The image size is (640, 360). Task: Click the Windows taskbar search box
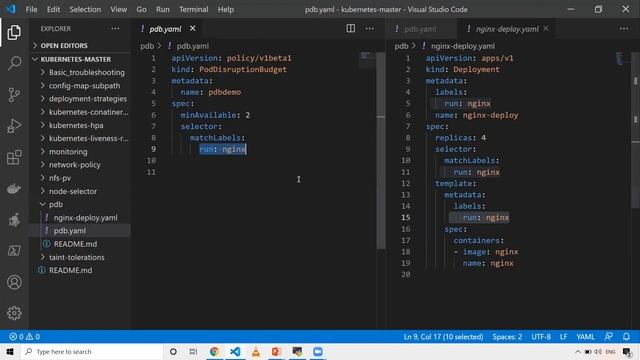click(x=91, y=351)
